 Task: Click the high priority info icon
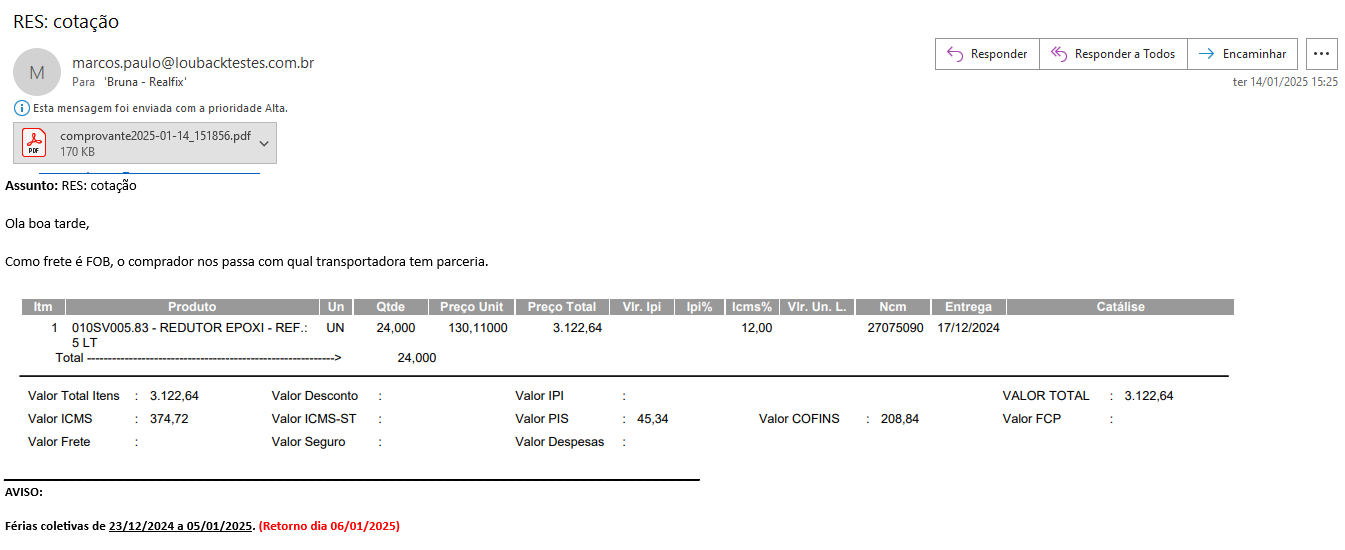pos(21,107)
